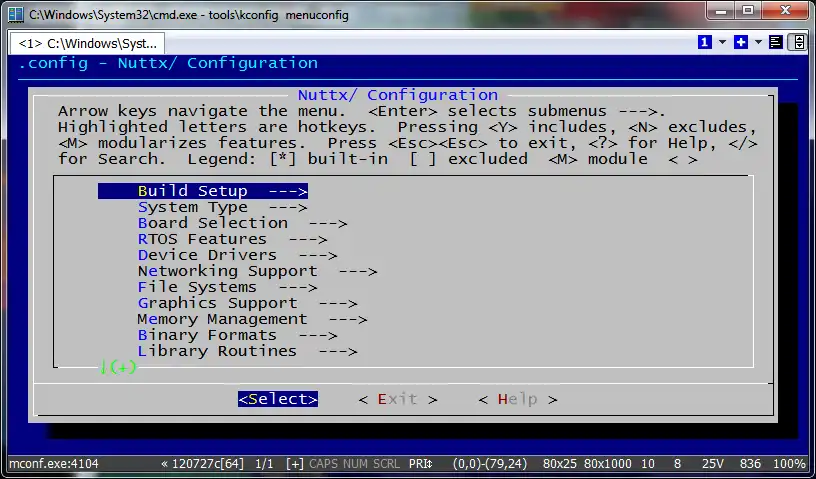Open dropdown next to new console icon
Screen dimensions: 816x479
758,42
